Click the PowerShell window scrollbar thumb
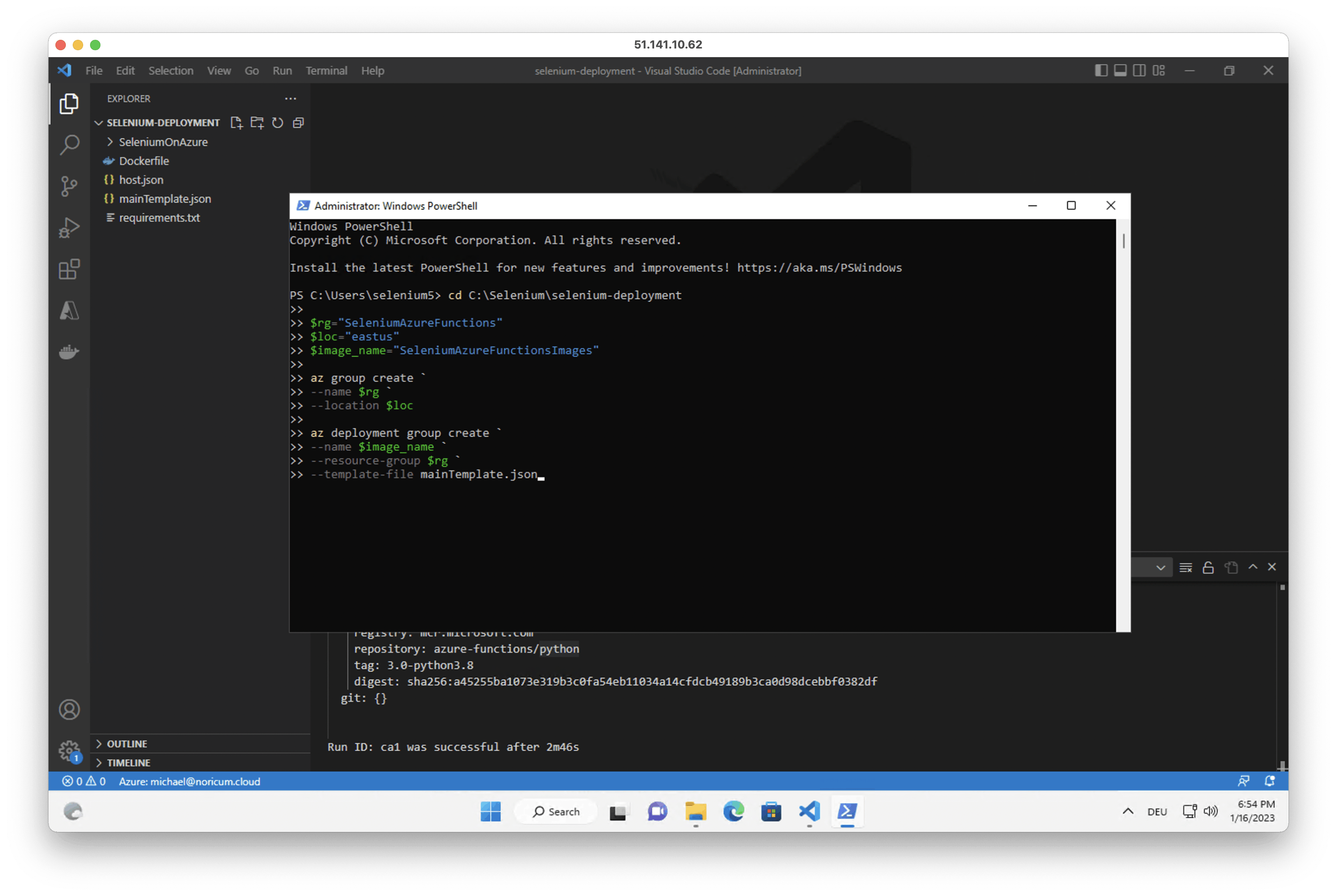The image size is (1337, 896). tap(1123, 241)
